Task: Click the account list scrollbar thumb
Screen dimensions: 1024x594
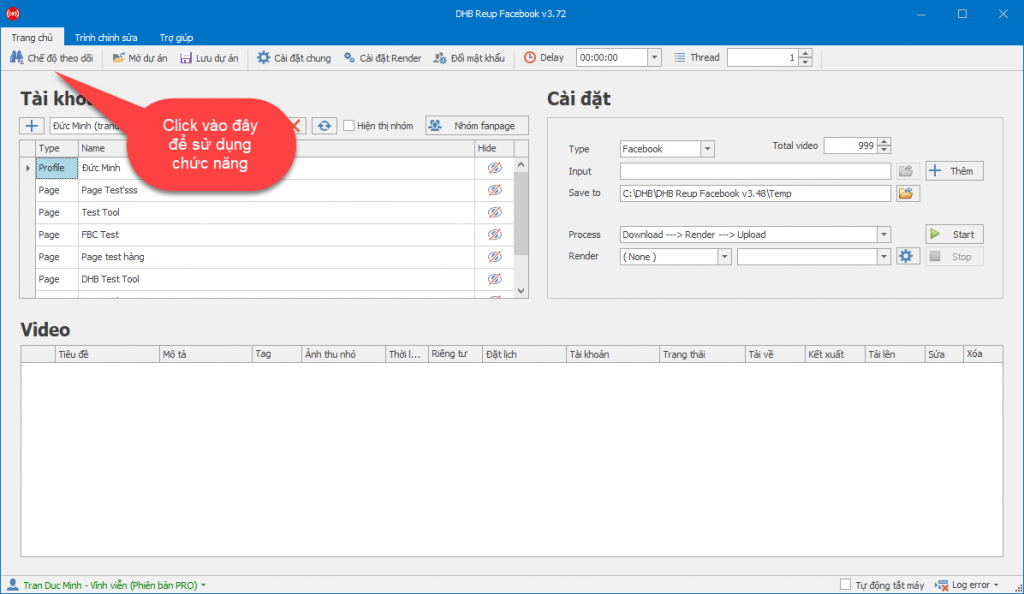Action: 520,213
